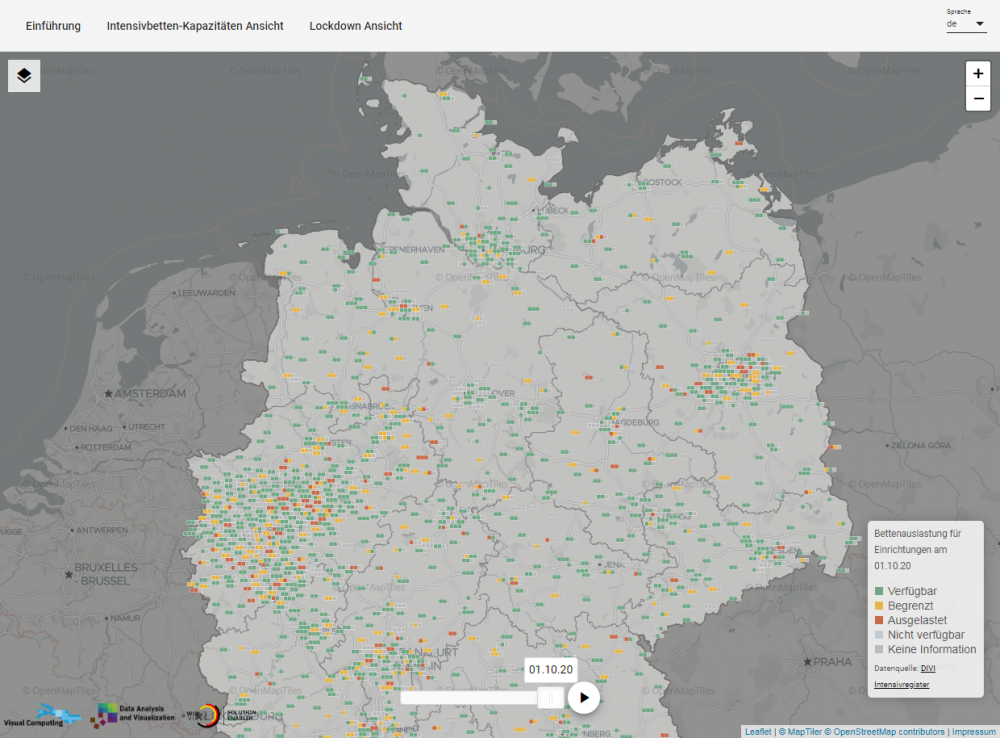Image resolution: width=1000 pixels, height=738 pixels.
Task: Open the Sprache language dropdown
Action: [x=966, y=24]
